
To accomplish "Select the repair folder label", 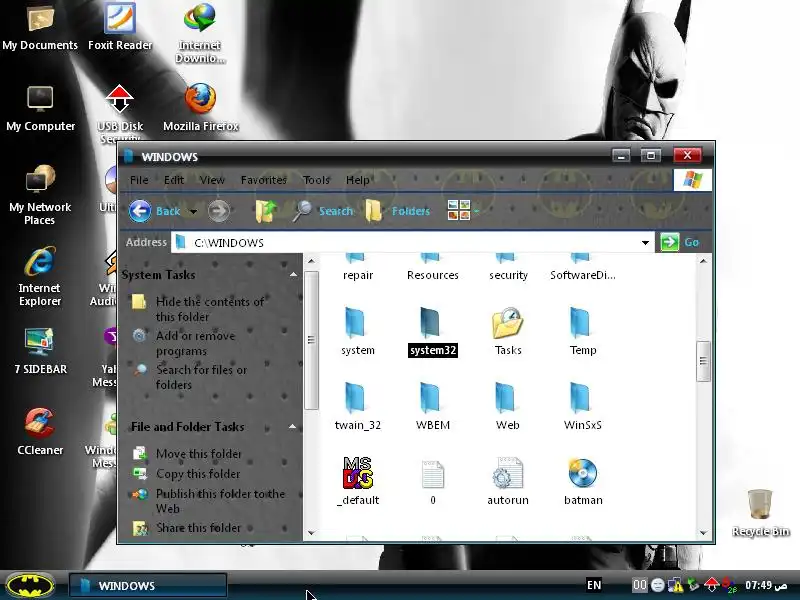I will (x=358, y=275).
